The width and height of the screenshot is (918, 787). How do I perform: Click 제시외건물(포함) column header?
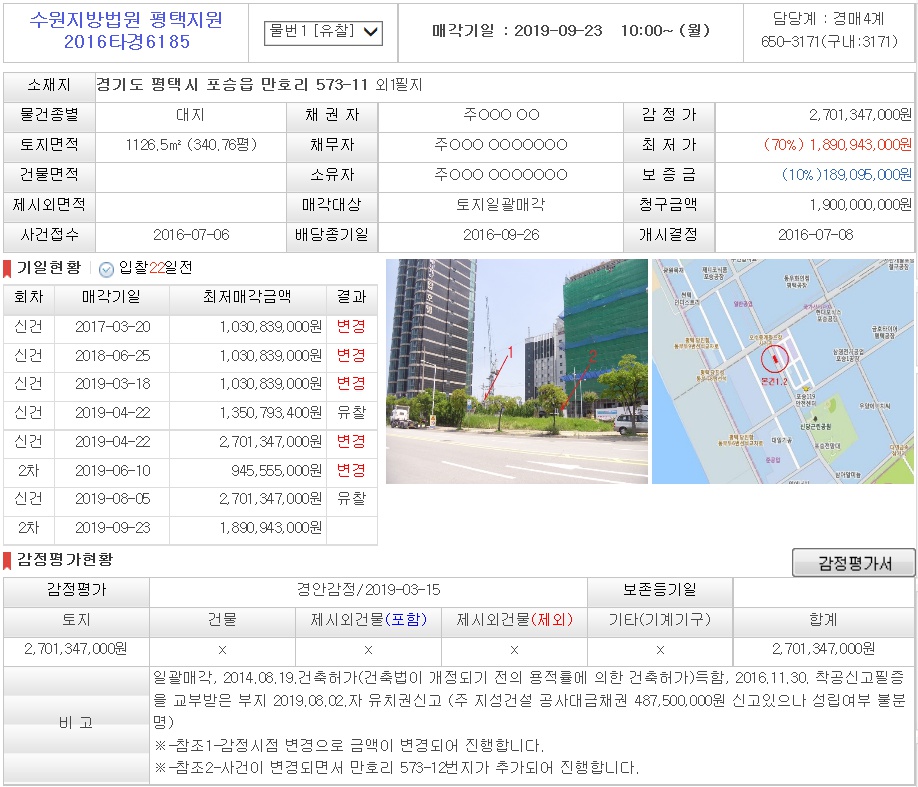click(x=368, y=620)
